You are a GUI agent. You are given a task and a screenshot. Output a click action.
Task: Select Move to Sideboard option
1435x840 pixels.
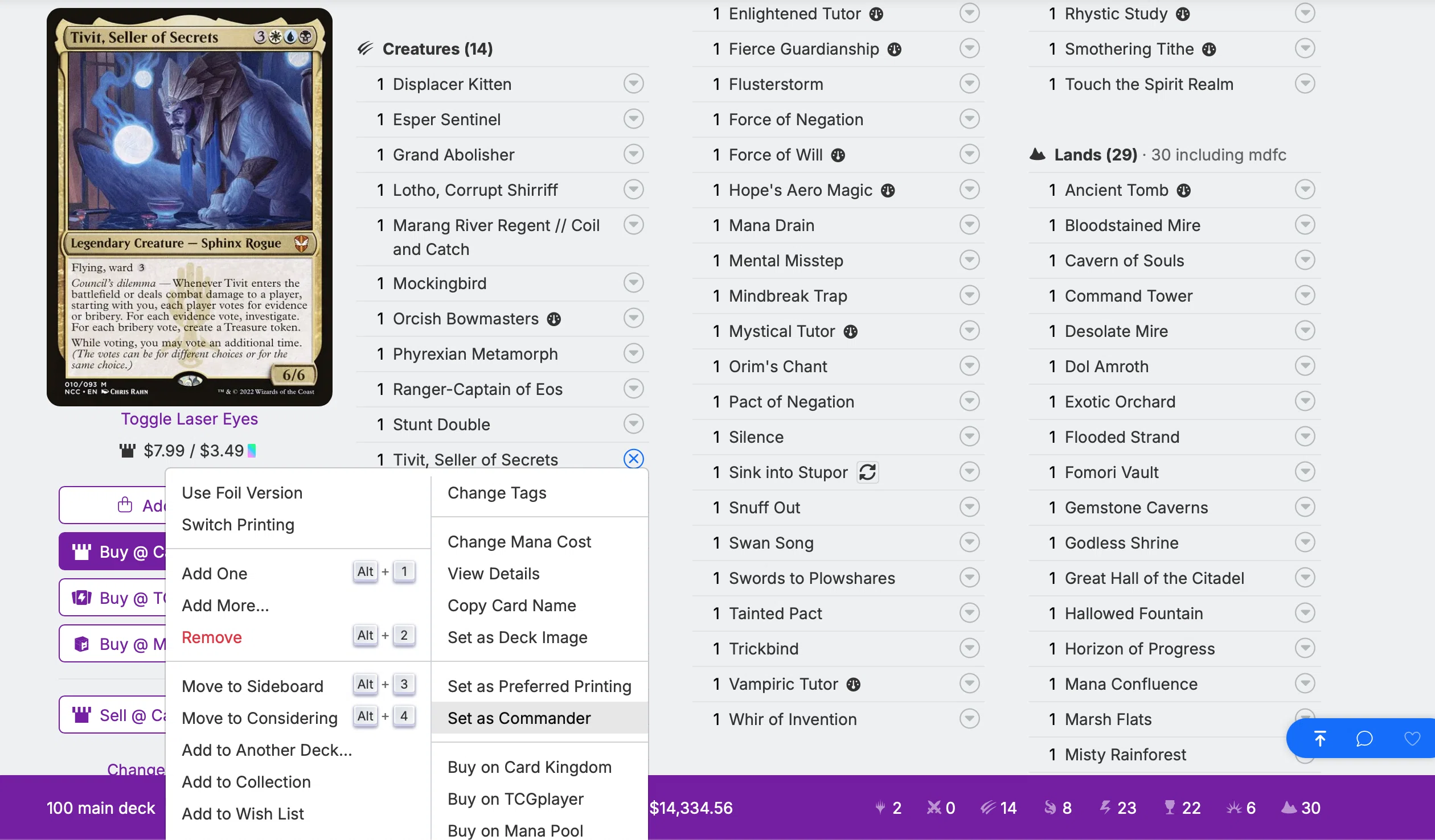tap(298, 686)
